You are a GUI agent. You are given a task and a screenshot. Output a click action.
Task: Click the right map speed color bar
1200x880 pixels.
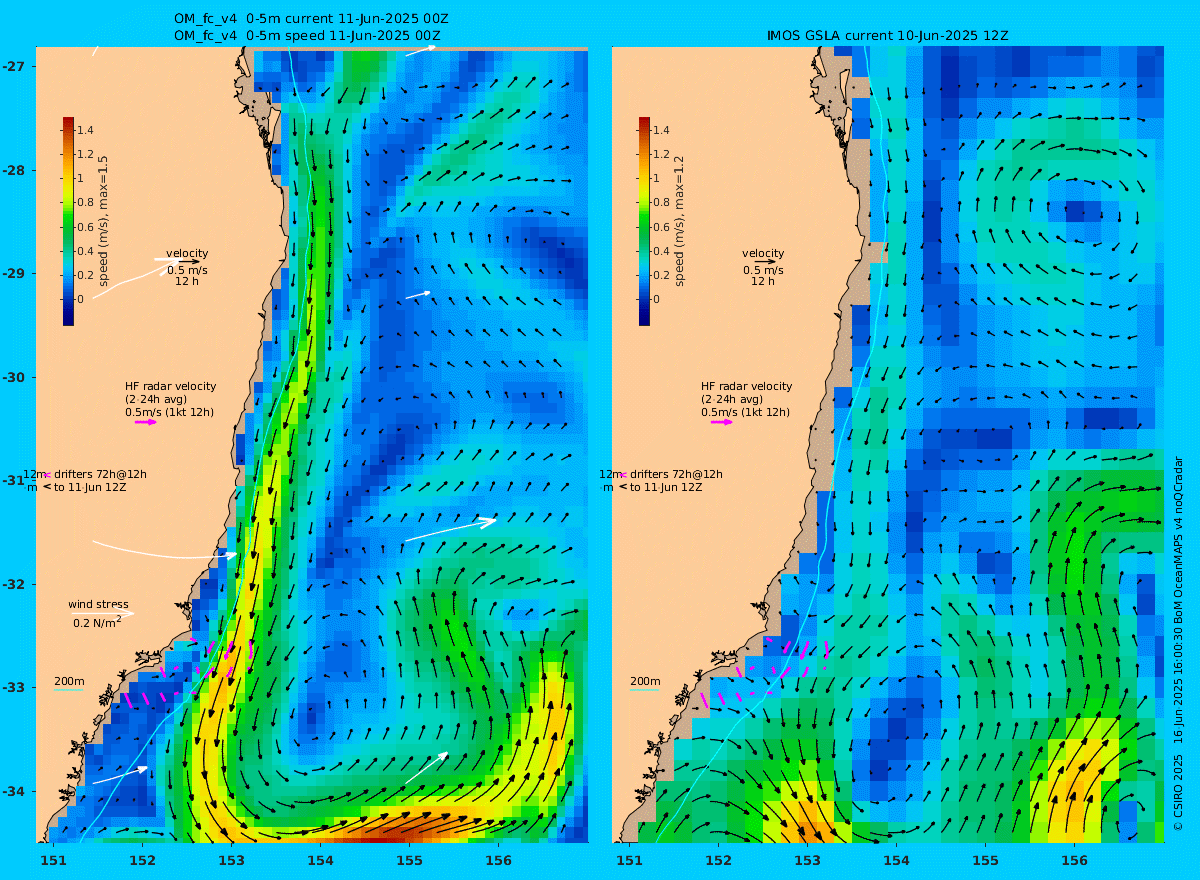[x=644, y=221]
